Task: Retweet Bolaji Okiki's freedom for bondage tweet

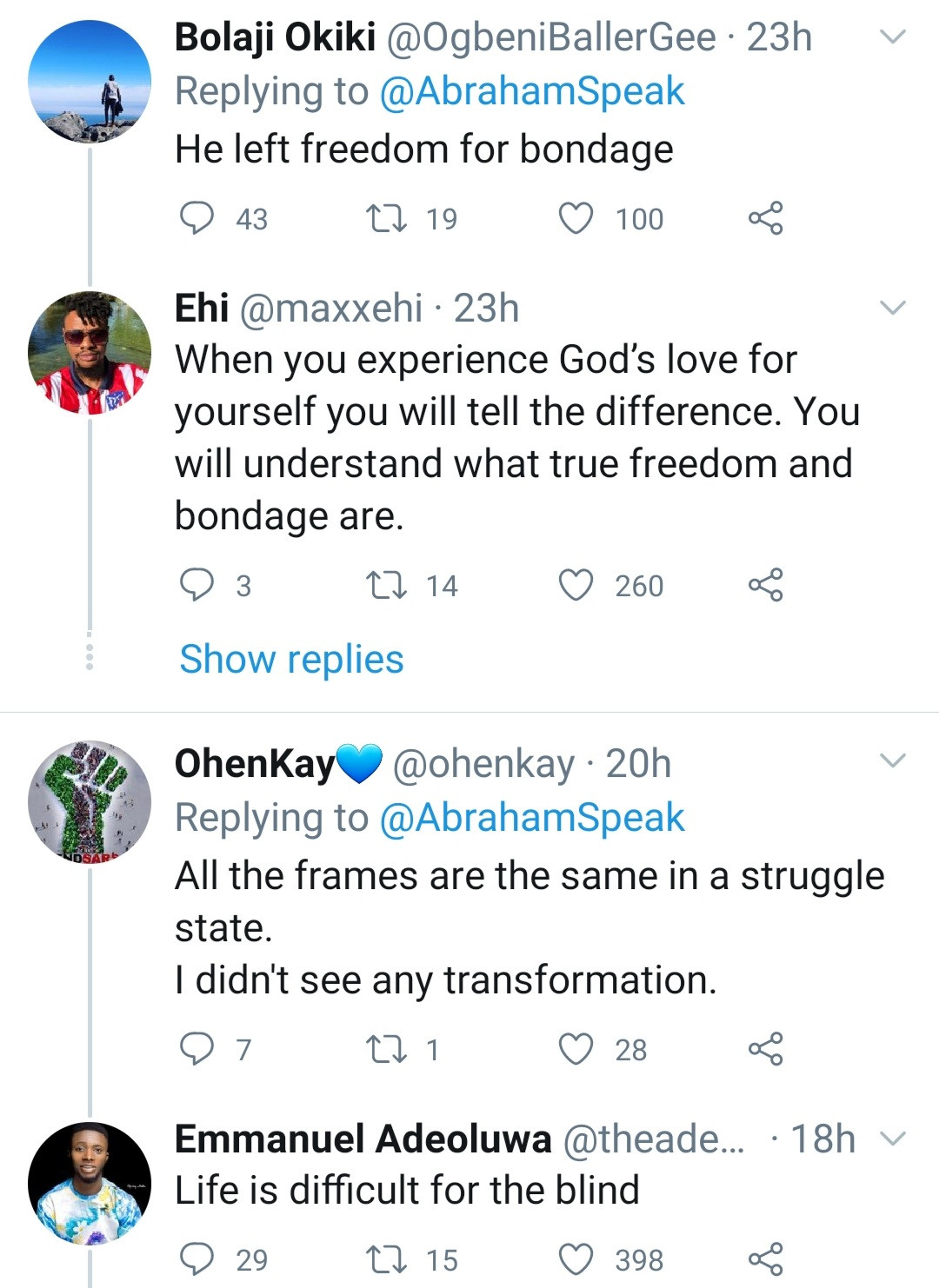Action: 387,218
